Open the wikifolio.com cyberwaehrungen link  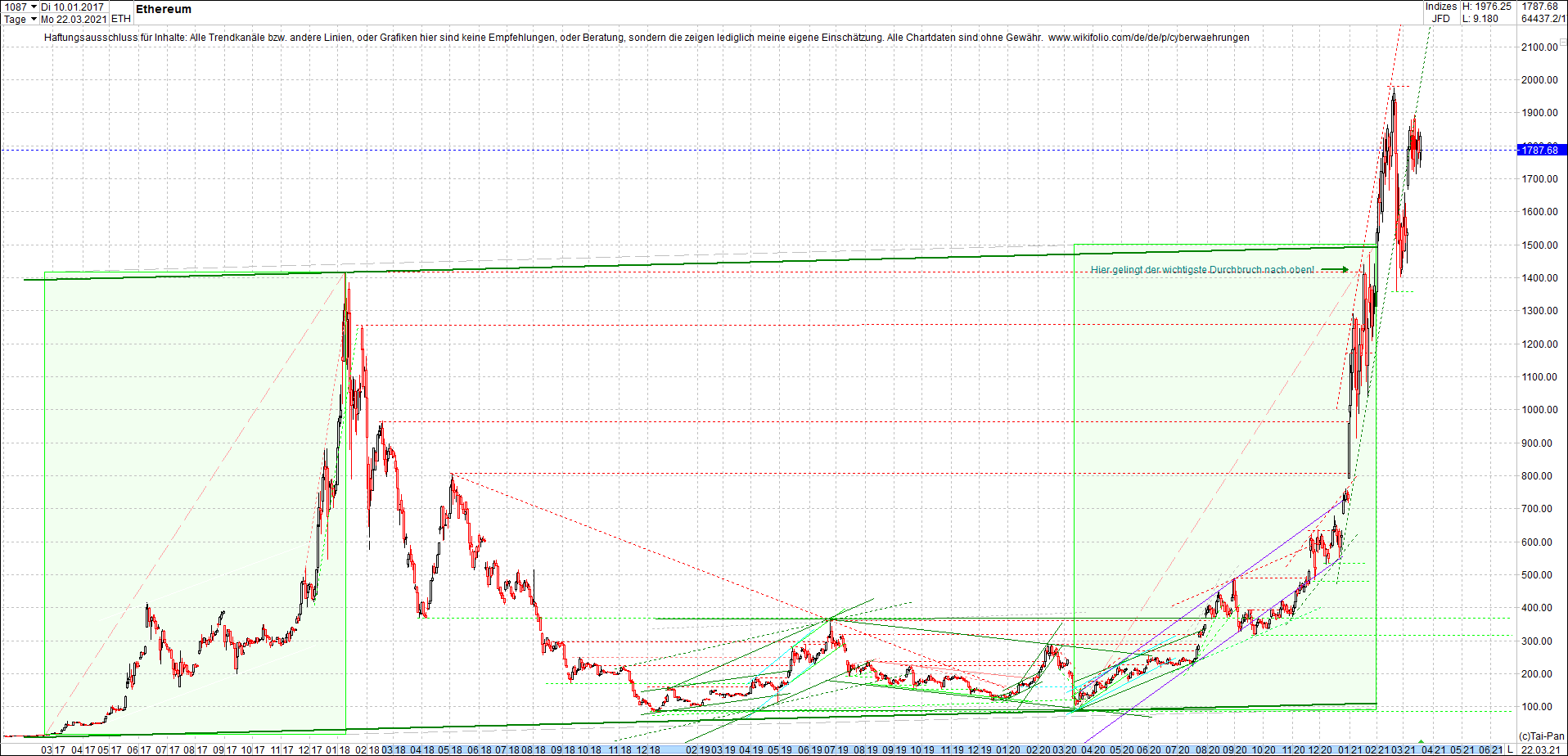tap(1149, 37)
